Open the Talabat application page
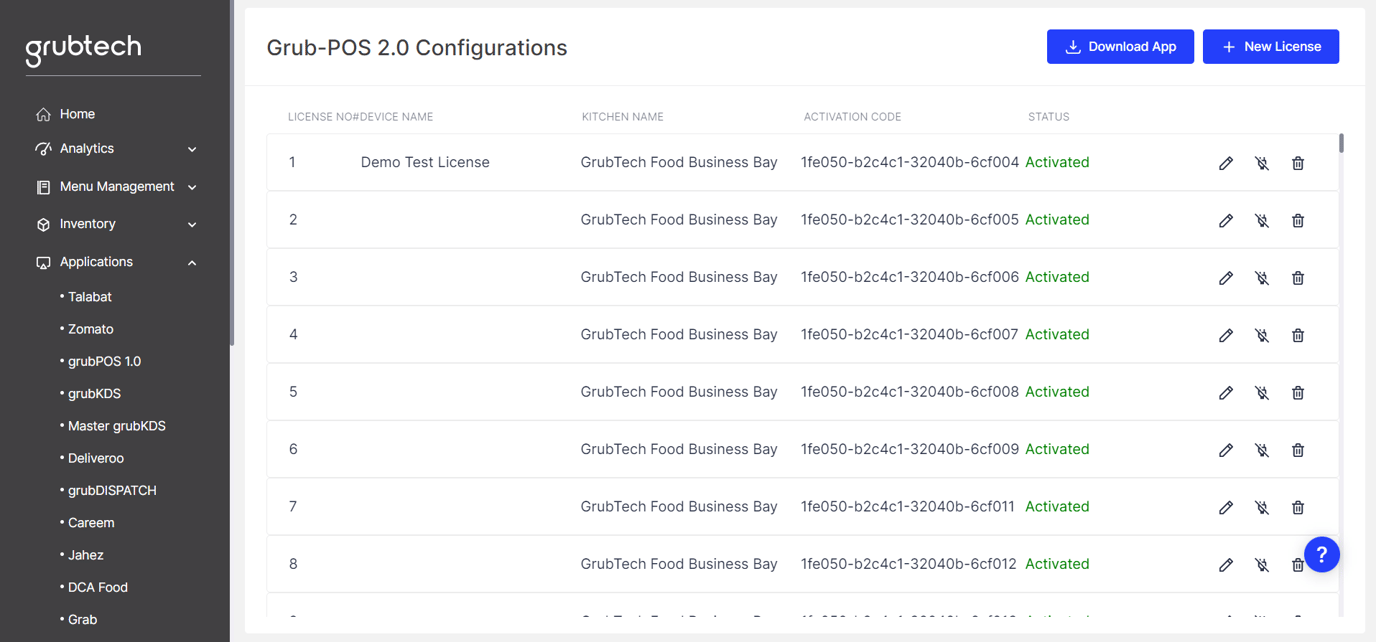The width and height of the screenshot is (1376, 642). coord(88,296)
